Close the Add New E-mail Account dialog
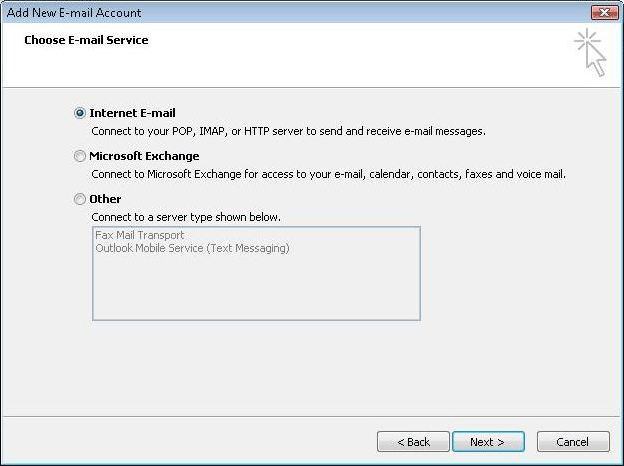Screen dimensions: 624x466 (x=604, y=13)
